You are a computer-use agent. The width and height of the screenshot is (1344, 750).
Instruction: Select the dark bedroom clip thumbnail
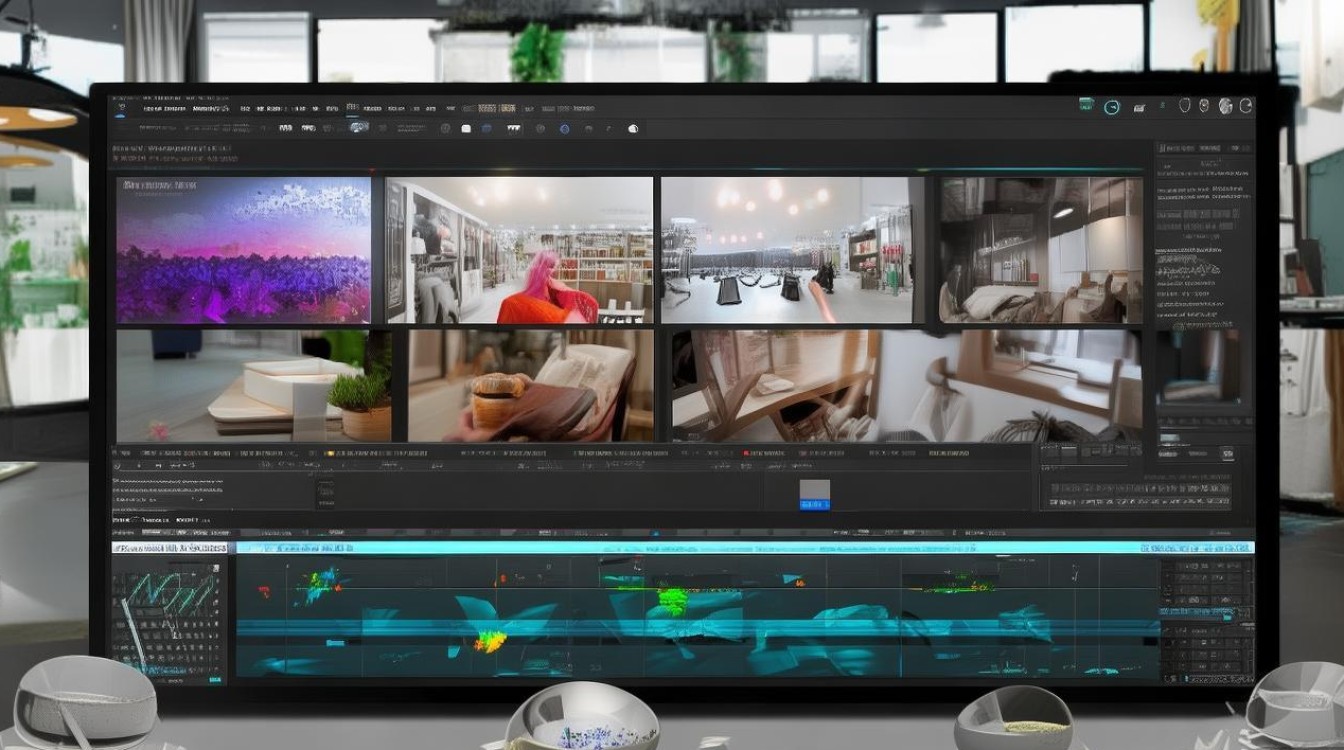[1040, 250]
